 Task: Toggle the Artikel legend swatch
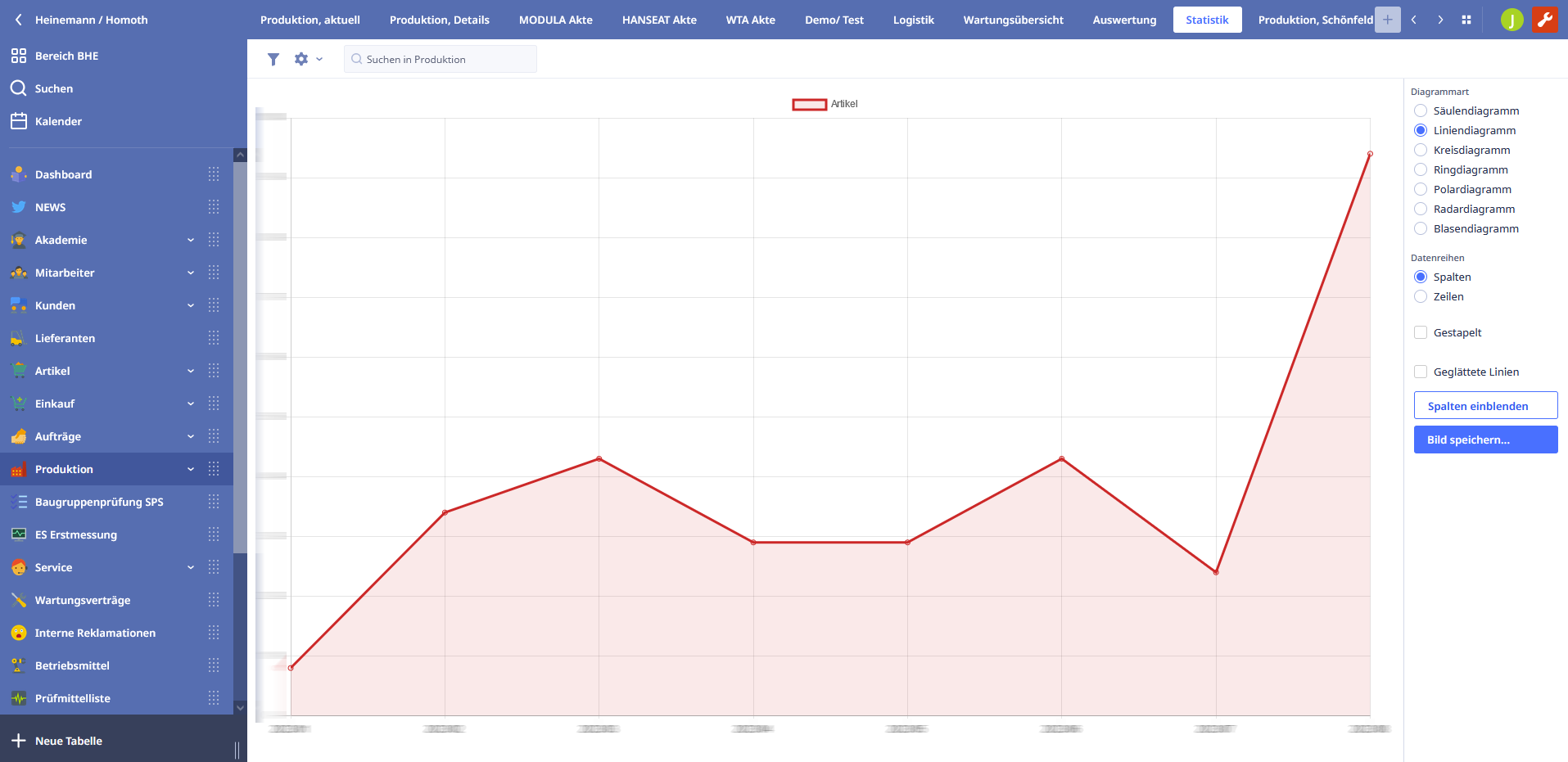click(810, 104)
